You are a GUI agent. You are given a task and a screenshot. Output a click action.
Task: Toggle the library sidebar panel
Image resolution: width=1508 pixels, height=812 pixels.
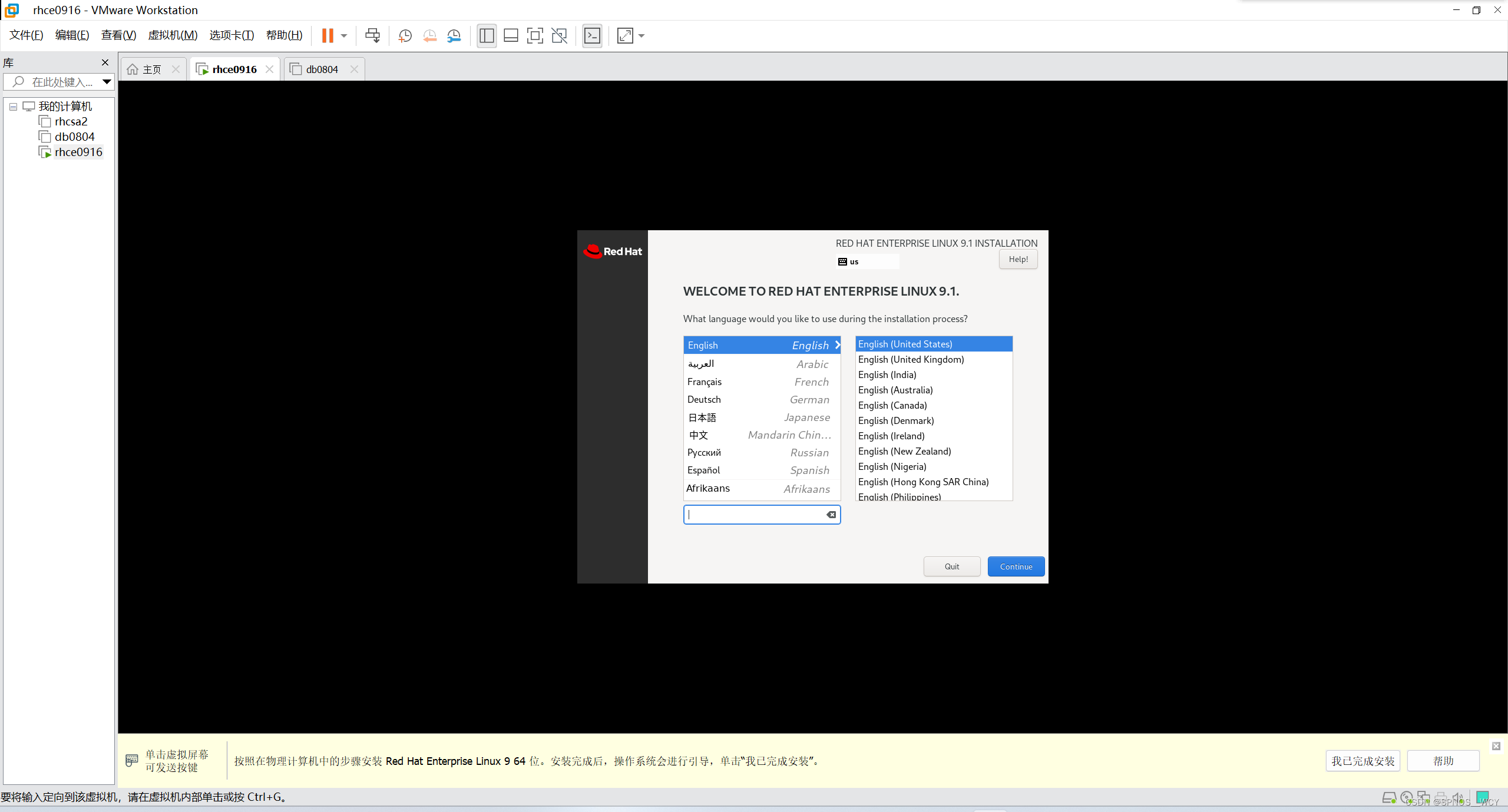point(486,35)
